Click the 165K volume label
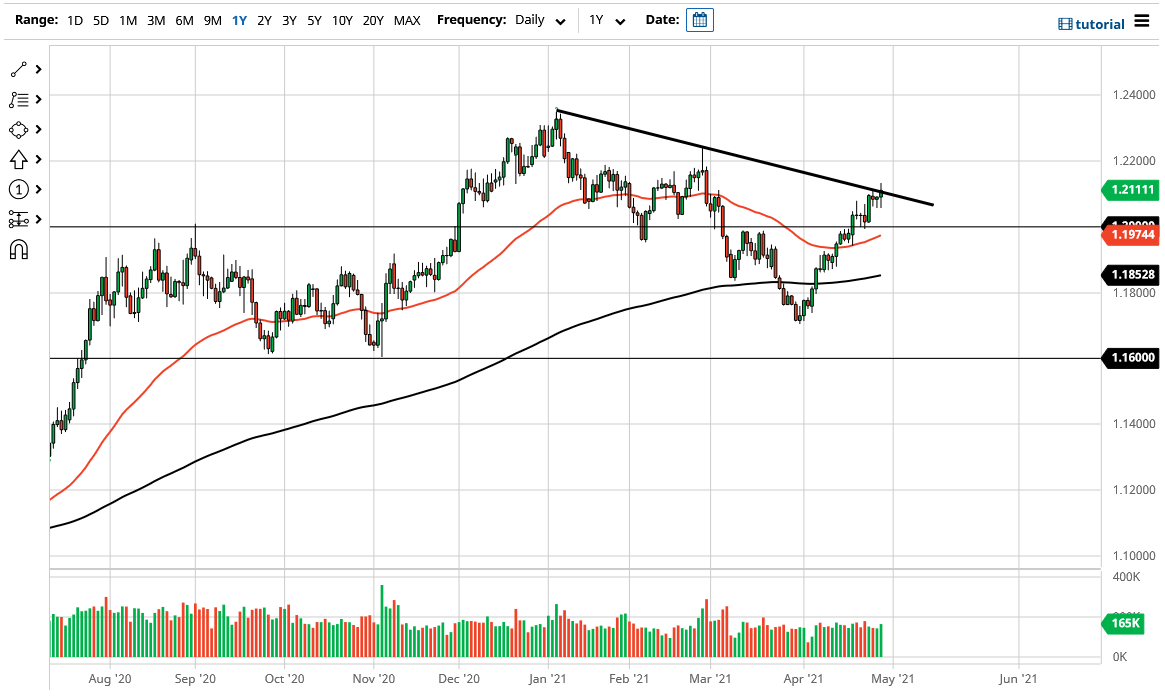Screen dimensions: 1165x696 pos(1123,622)
